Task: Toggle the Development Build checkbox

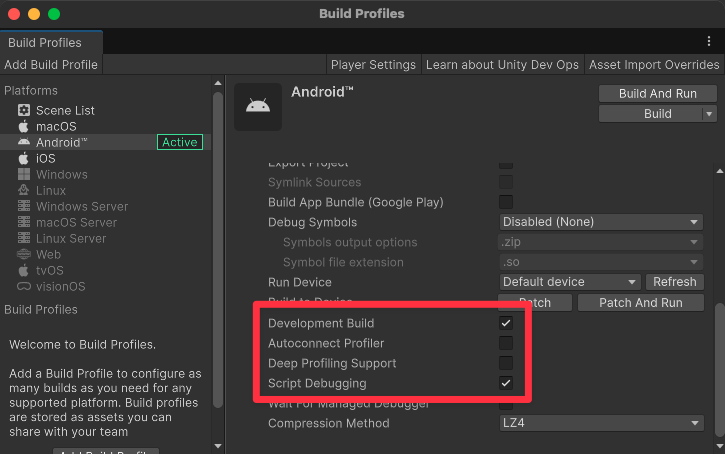Action: 506,323
